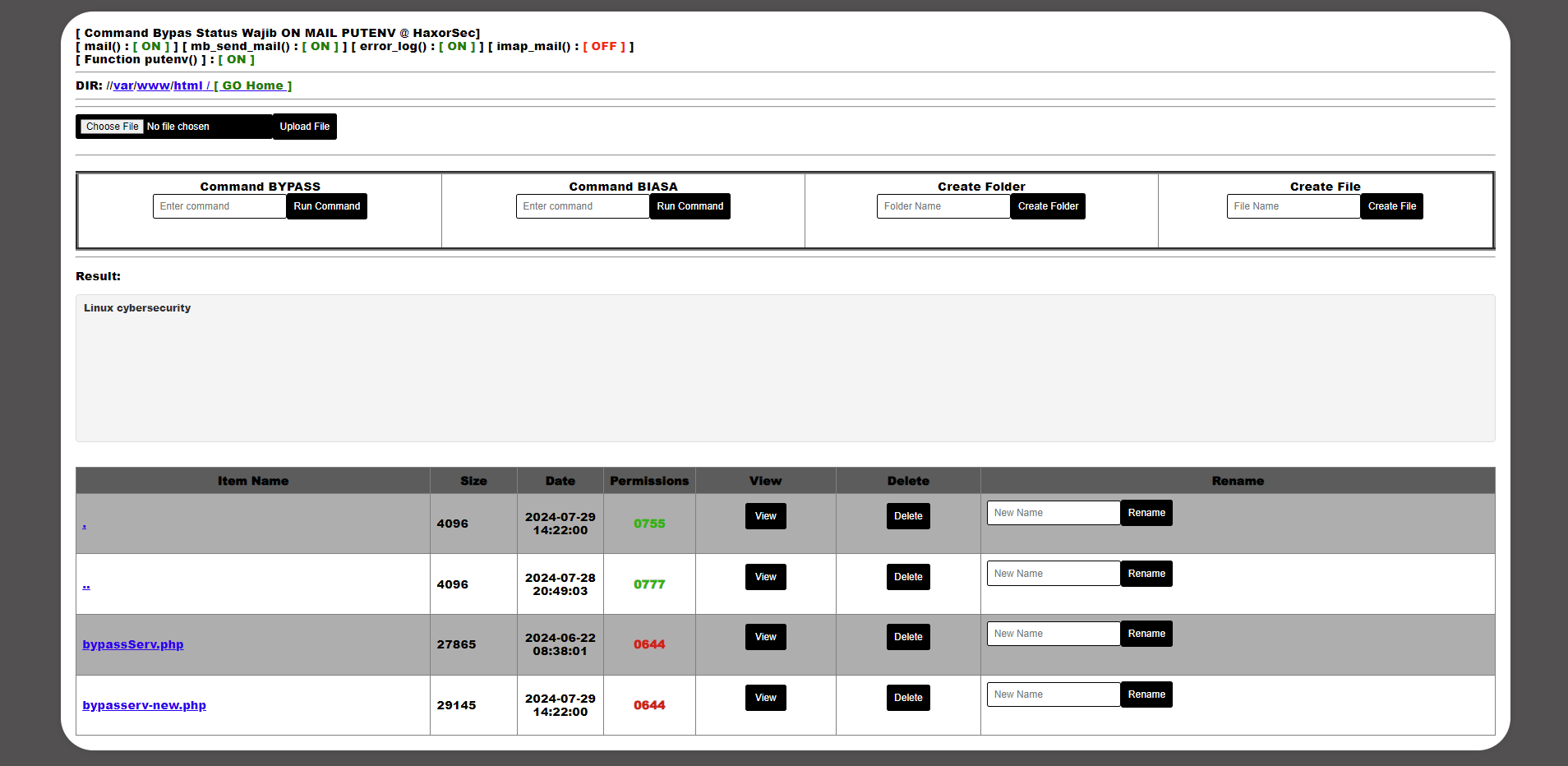Screen dimensions: 1568x766
Task: Click the size value 29145
Action: pos(456,705)
